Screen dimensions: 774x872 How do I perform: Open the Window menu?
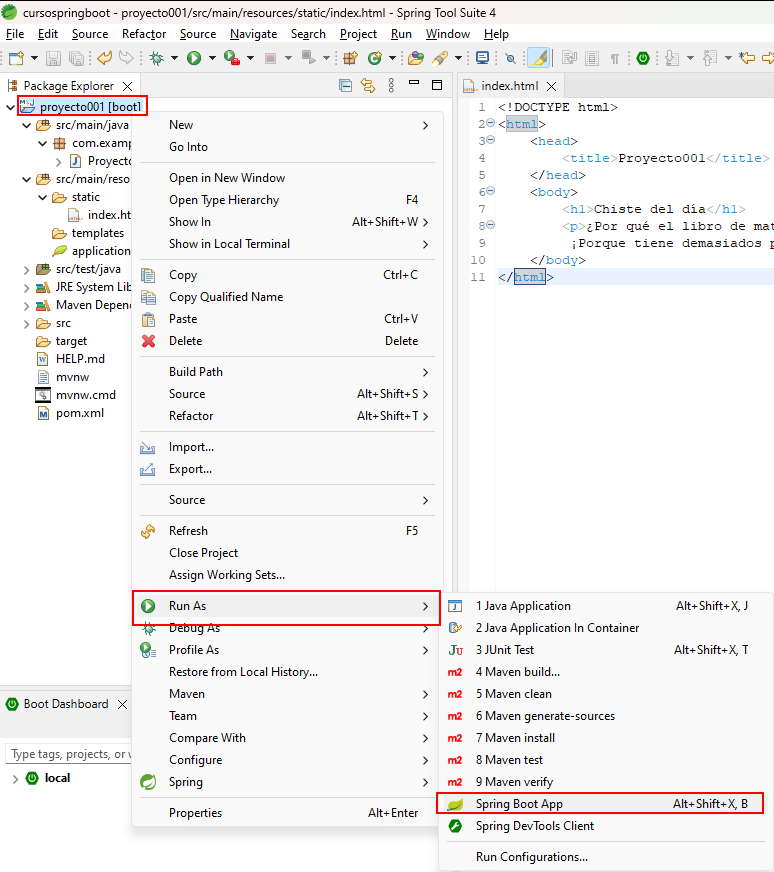tap(448, 34)
